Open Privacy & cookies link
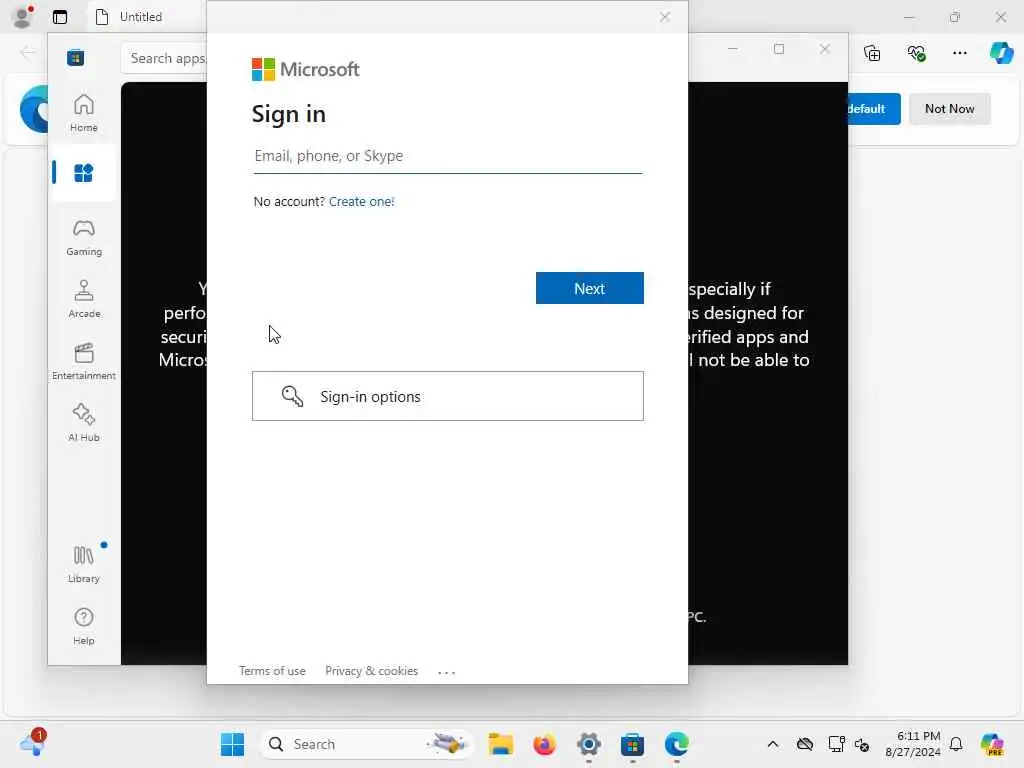1024x768 pixels. coord(371,671)
